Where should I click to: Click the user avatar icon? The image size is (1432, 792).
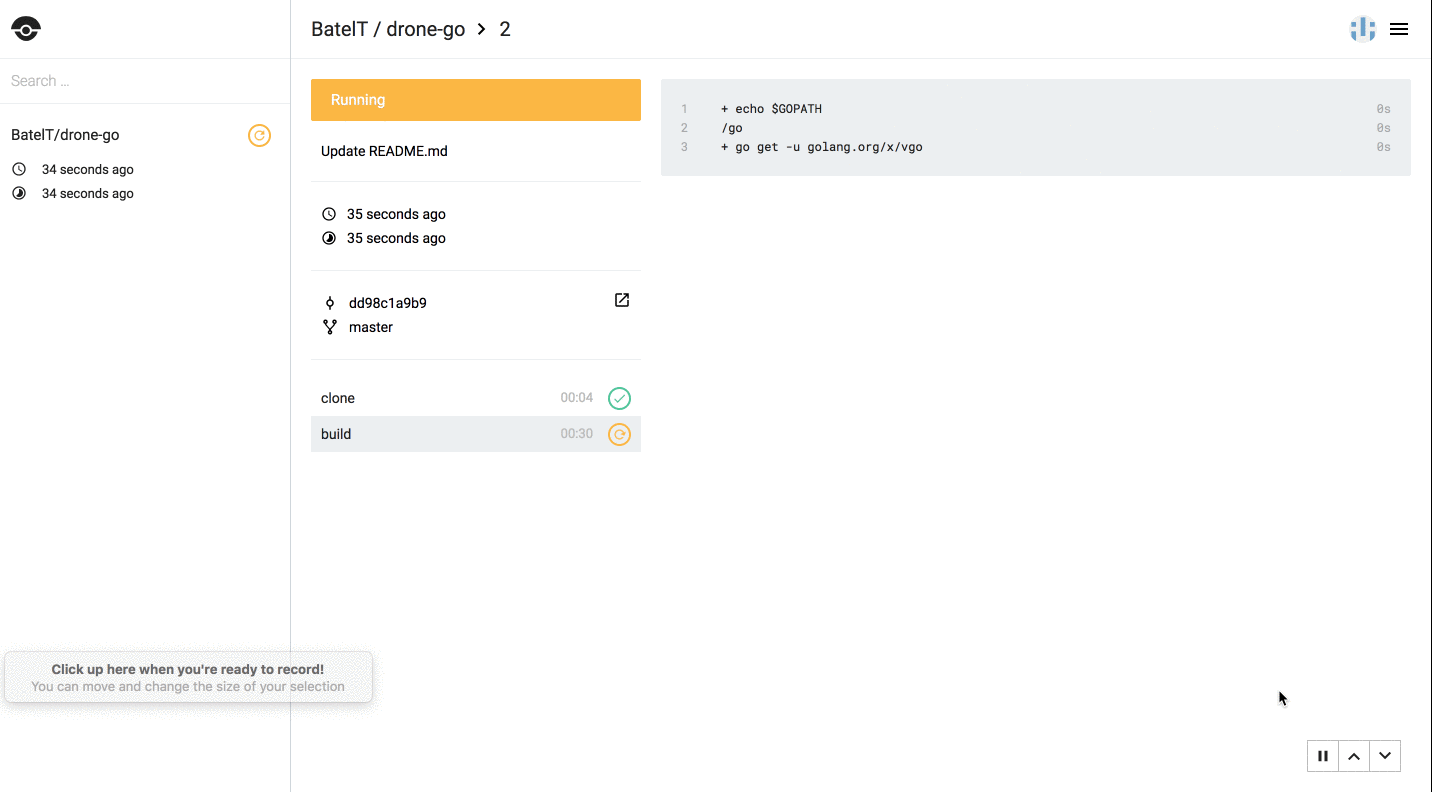1362,29
